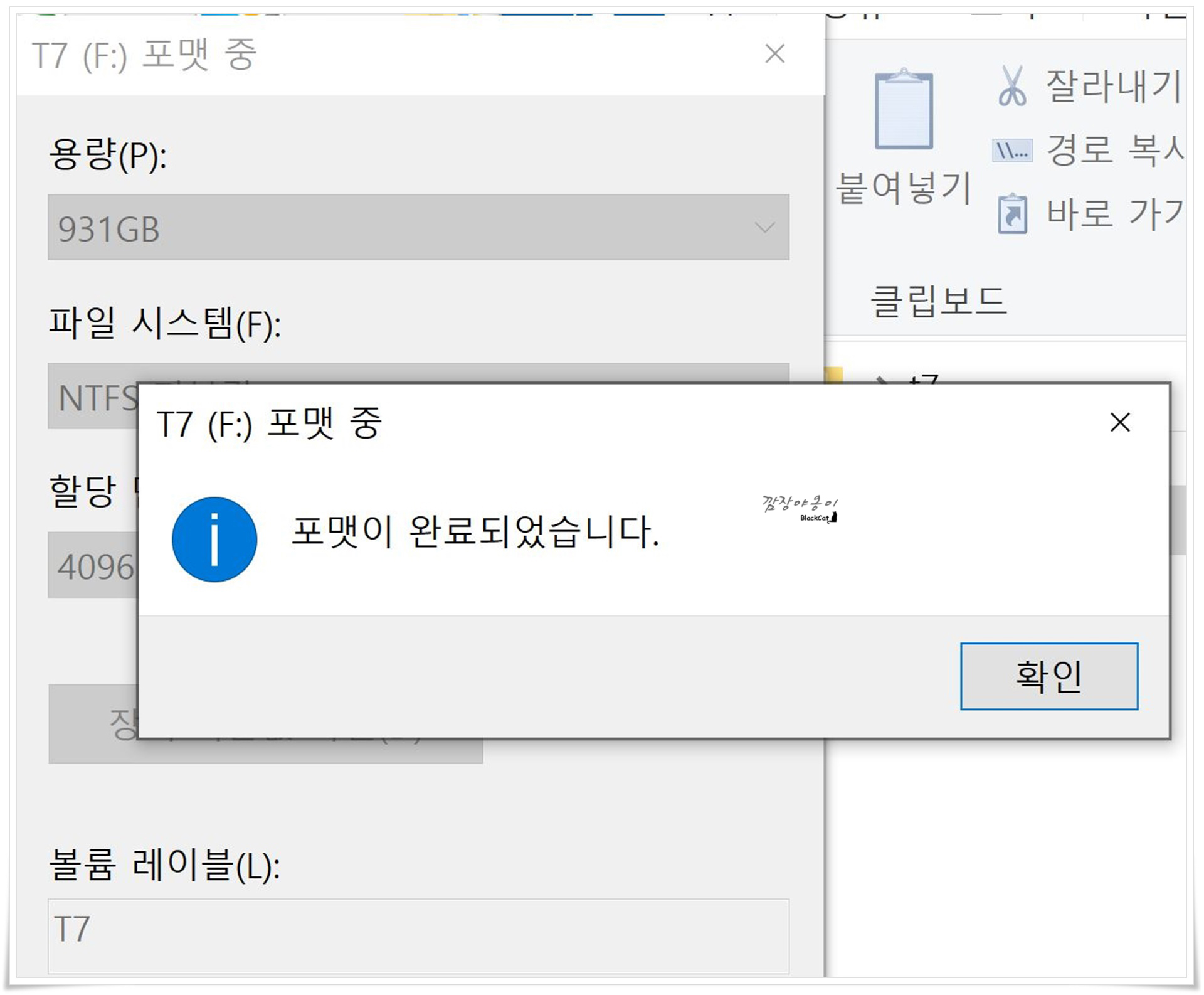
Task: Click the 포맷이 완료되었습니다 message text
Action: coord(475,532)
